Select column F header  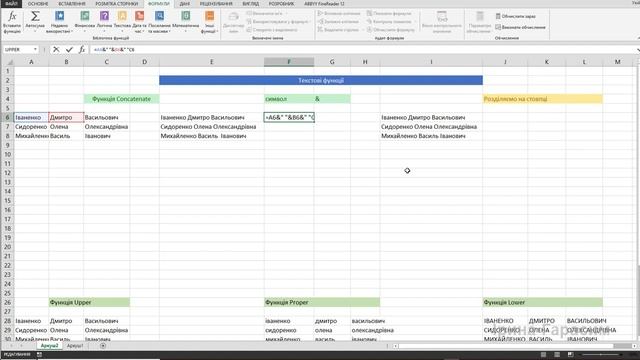click(289, 62)
